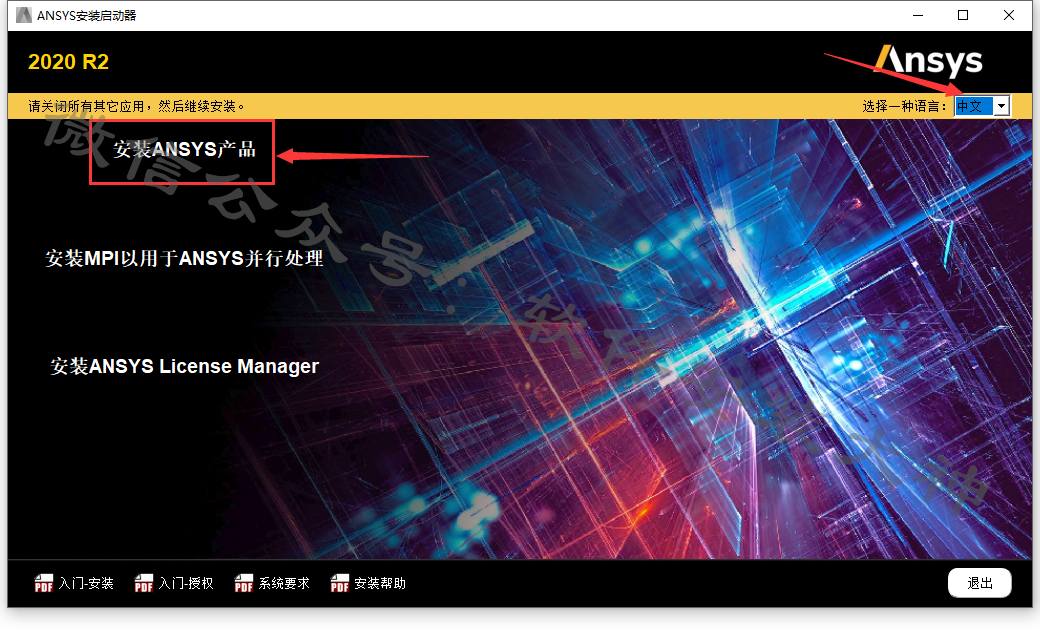Click the 安装帮助 text link

(x=380, y=583)
